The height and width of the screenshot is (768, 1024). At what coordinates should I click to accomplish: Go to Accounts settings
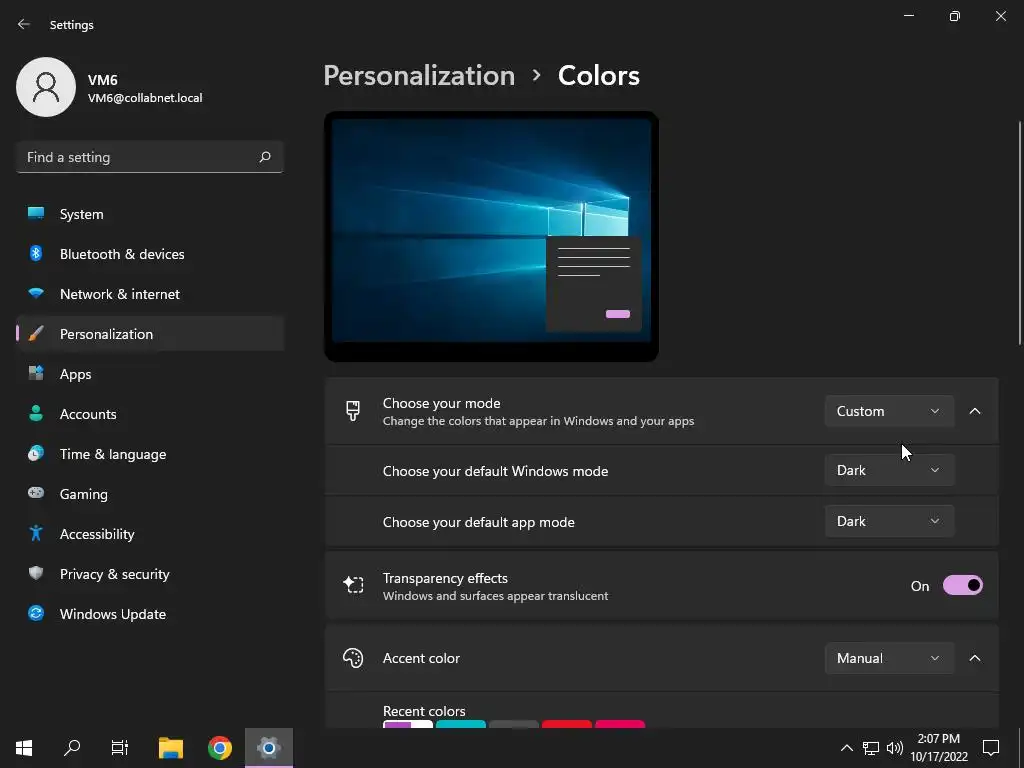tap(150, 413)
